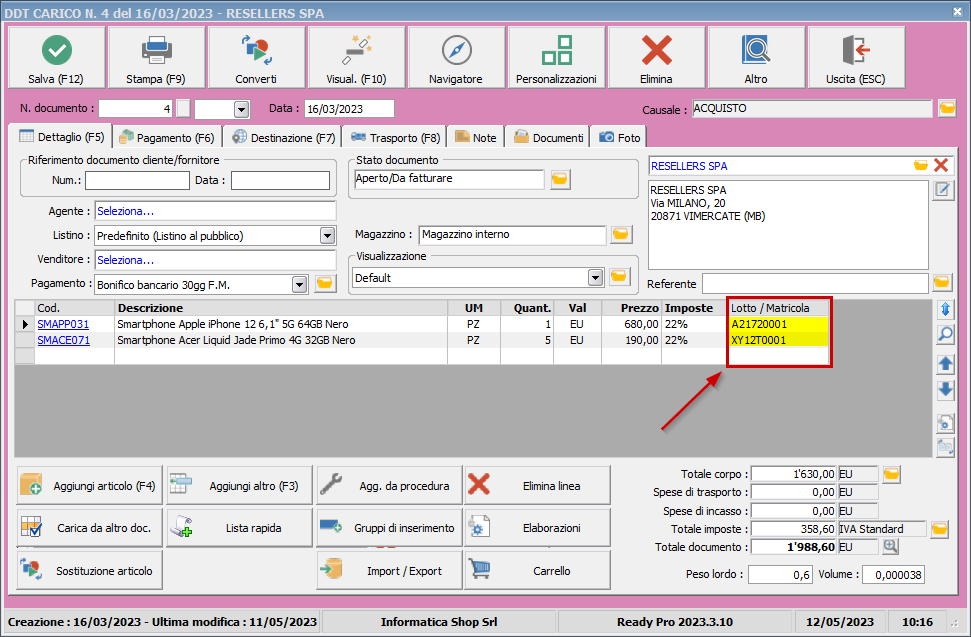Click the Peso lordo value field

coord(780,574)
